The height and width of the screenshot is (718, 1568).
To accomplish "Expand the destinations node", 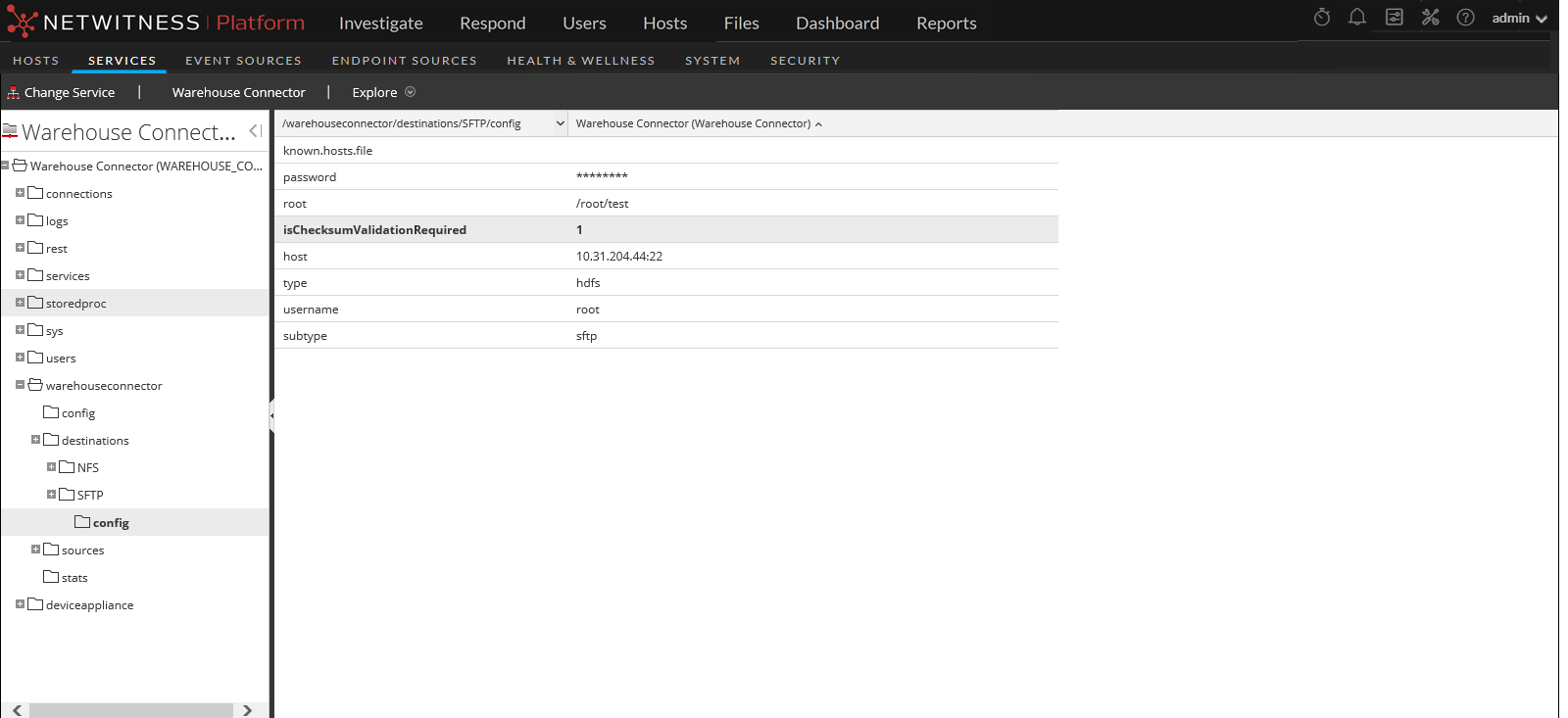I will [35, 440].
